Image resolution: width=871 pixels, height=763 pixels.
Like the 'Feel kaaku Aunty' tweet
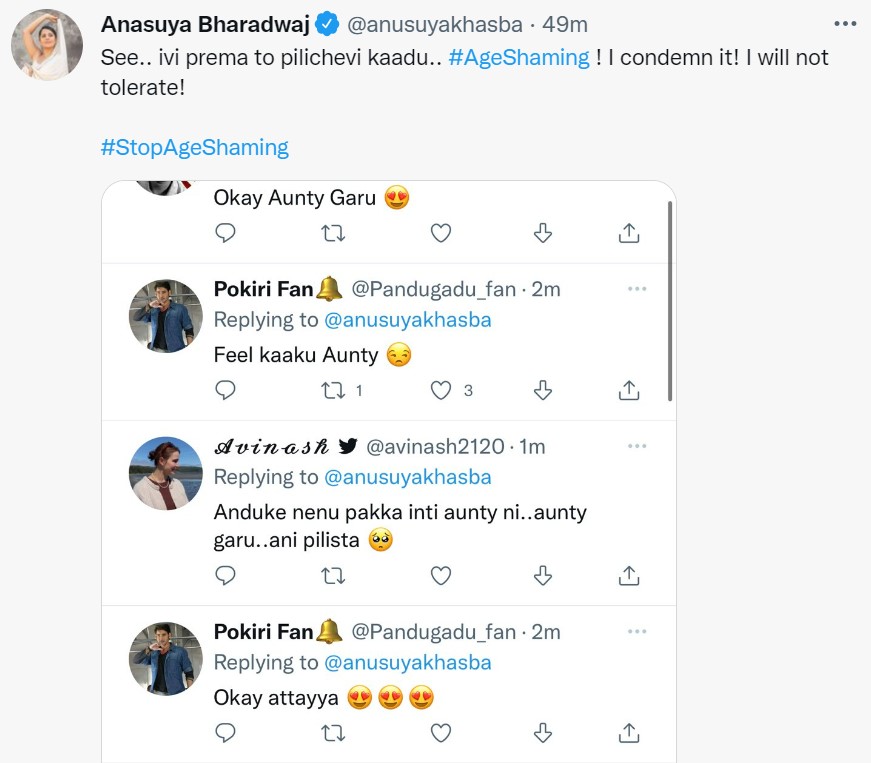pyautogui.click(x=441, y=390)
